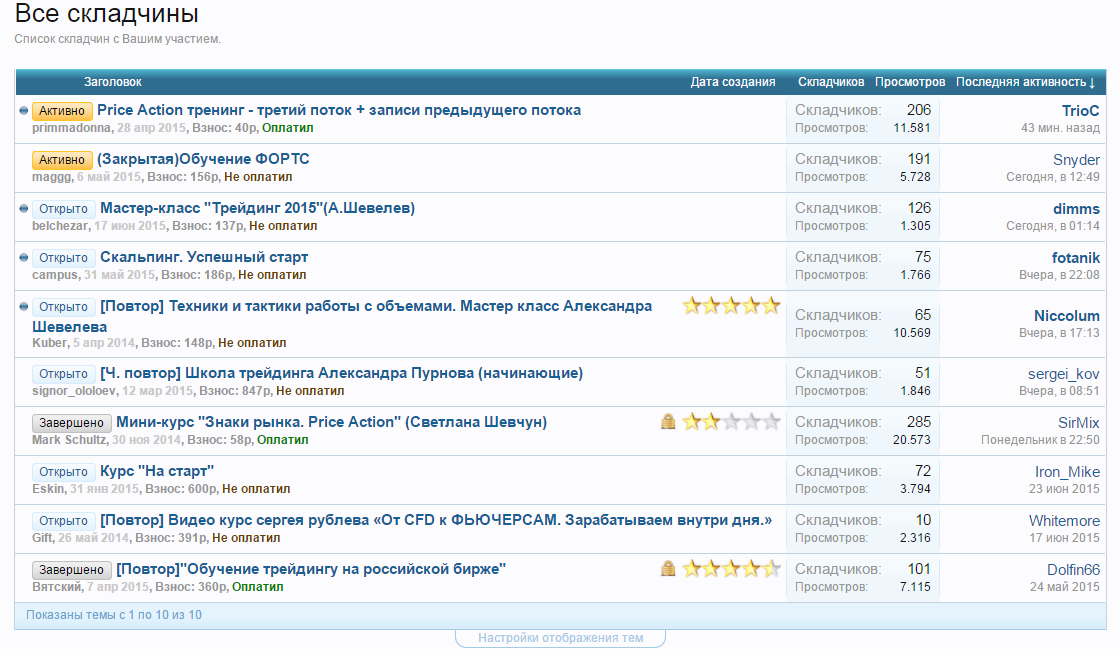Click the Открыто label on Школа трейдинга Пурнова
This screenshot has width=1120, height=649.
click(x=64, y=373)
